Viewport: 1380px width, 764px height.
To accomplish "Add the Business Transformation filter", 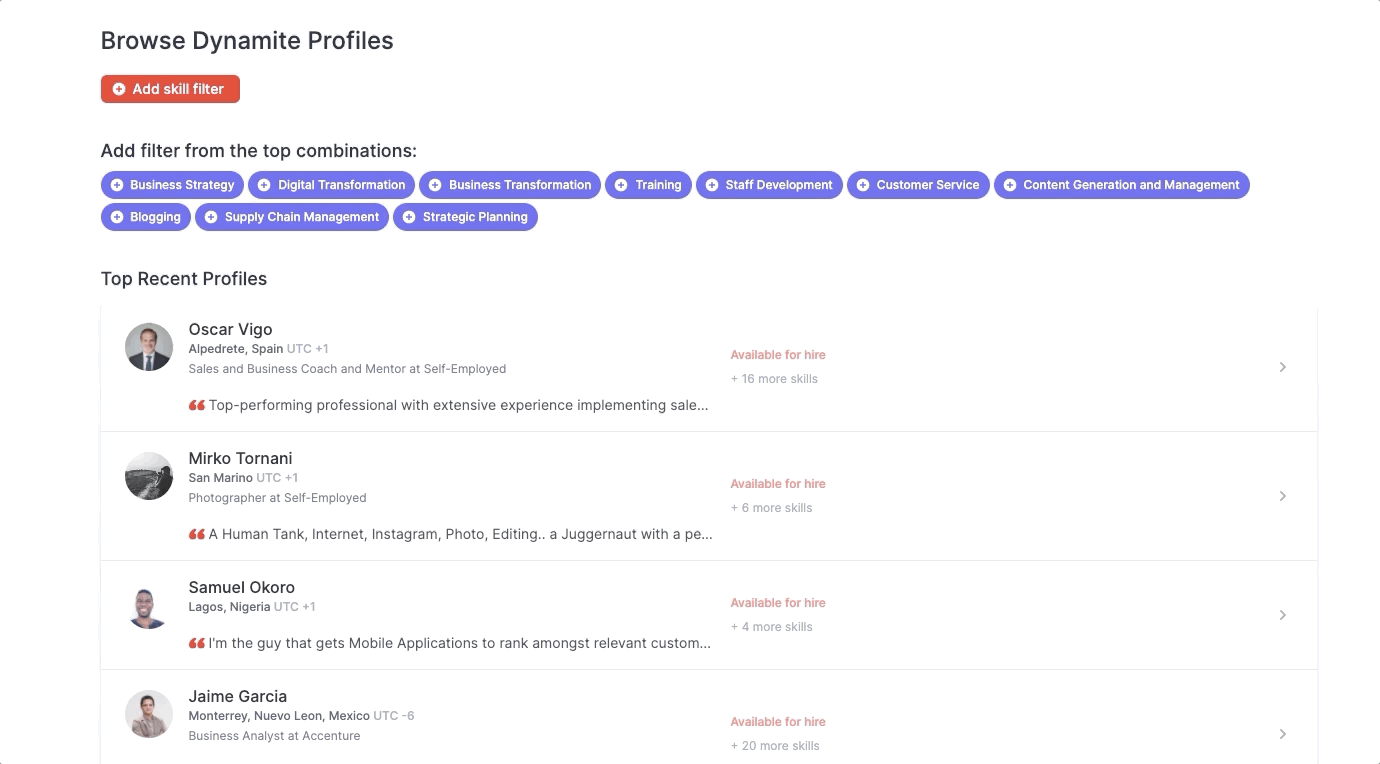I will tap(510, 185).
